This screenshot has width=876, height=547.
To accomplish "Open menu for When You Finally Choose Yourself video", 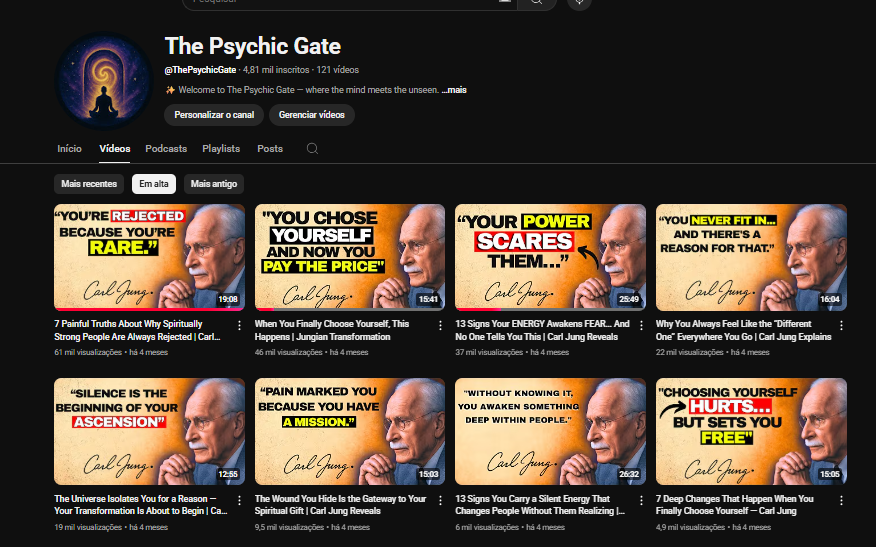I will (x=440, y=325).
